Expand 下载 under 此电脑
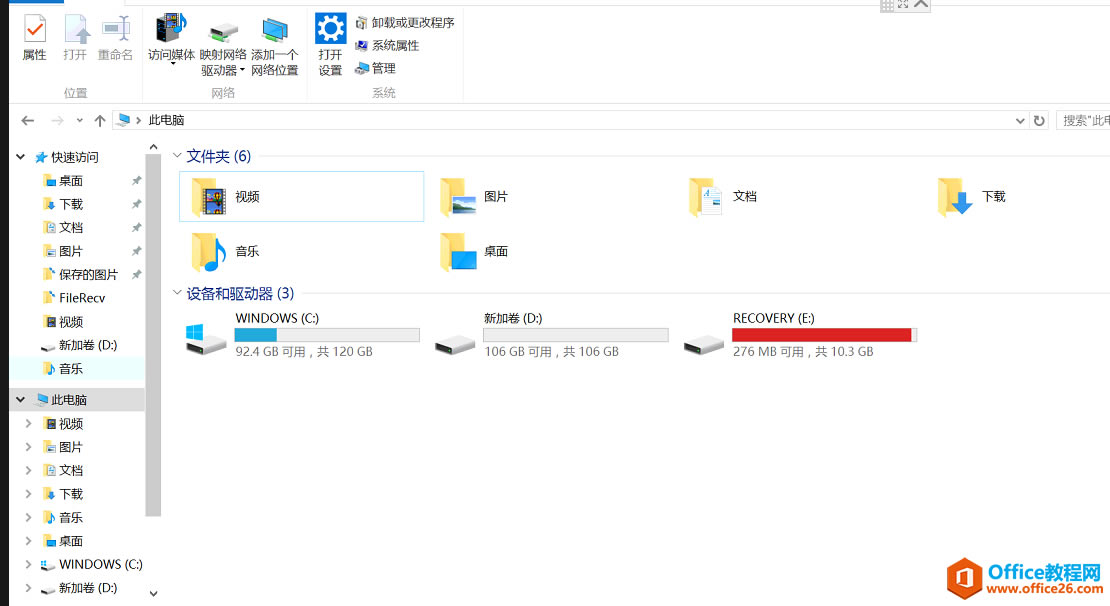This screenshot has width=1110, height=606. [28, 493]
